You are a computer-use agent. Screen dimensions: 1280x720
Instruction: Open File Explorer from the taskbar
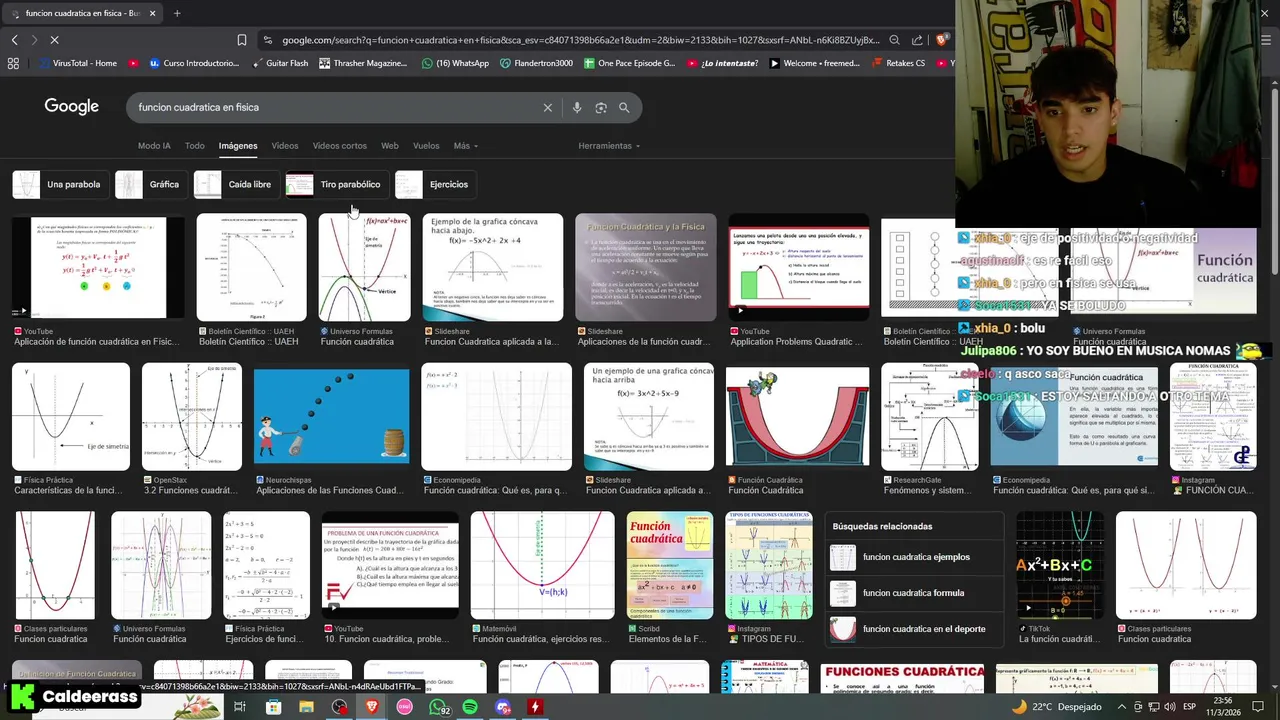306,707
